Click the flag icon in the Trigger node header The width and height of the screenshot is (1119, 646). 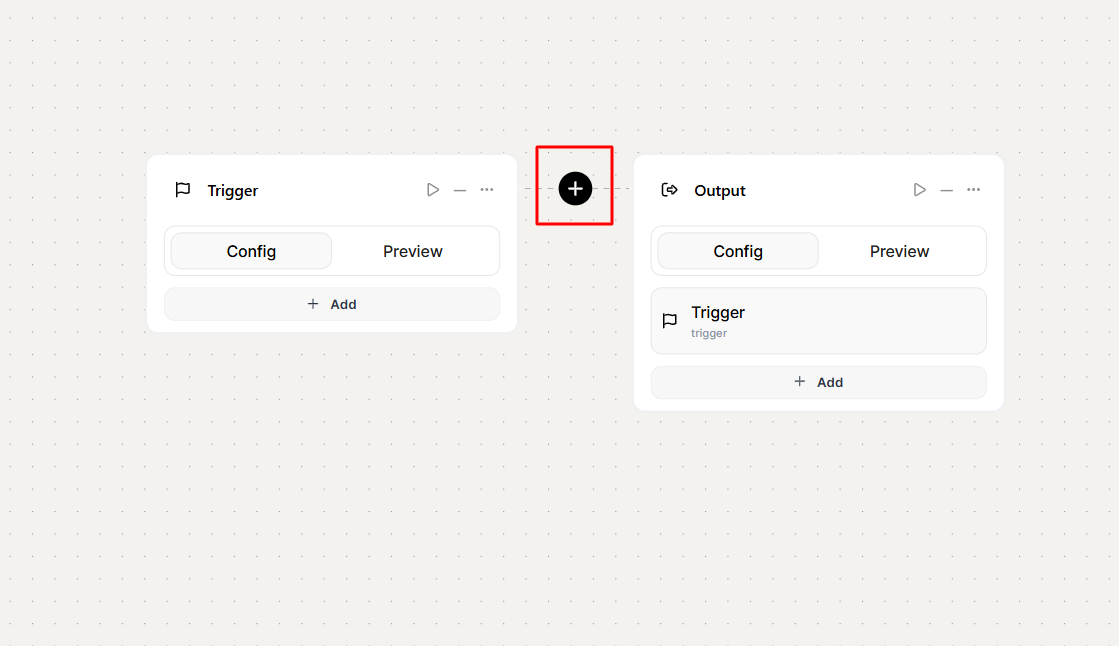click(183, 190)
